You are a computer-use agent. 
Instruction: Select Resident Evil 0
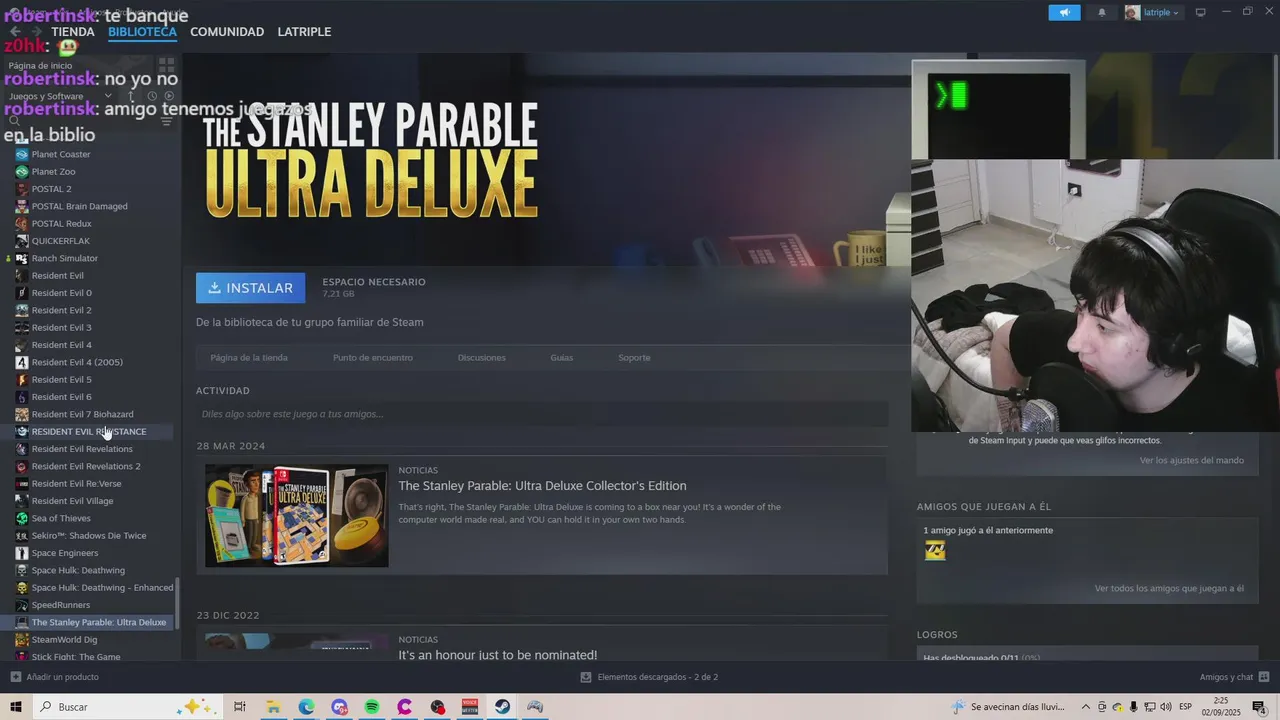[61, 293]
